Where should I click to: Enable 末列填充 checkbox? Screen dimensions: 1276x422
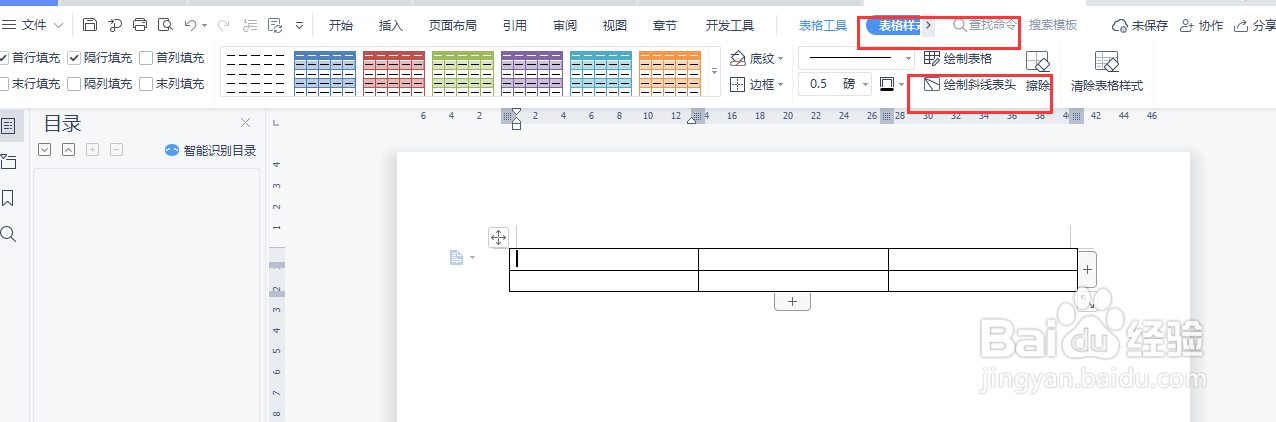click(x=147, y=84)
